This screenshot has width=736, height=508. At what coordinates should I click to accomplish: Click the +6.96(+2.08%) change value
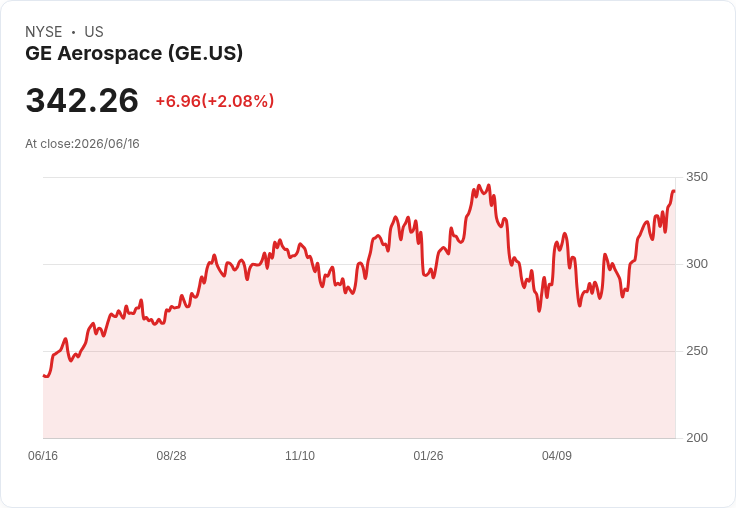point(215,101)
